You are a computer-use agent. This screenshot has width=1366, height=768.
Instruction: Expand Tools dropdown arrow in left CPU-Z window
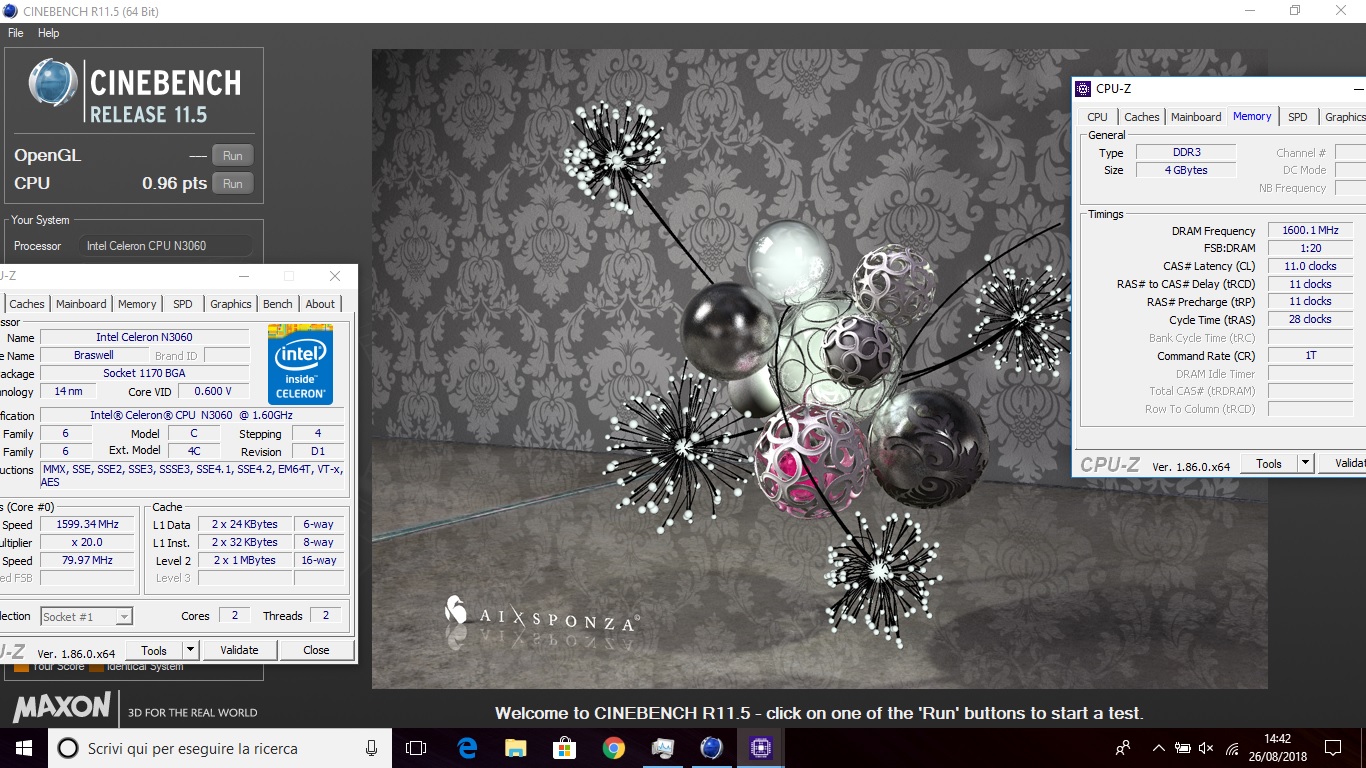pyautogui.click(x=190, y=650)
